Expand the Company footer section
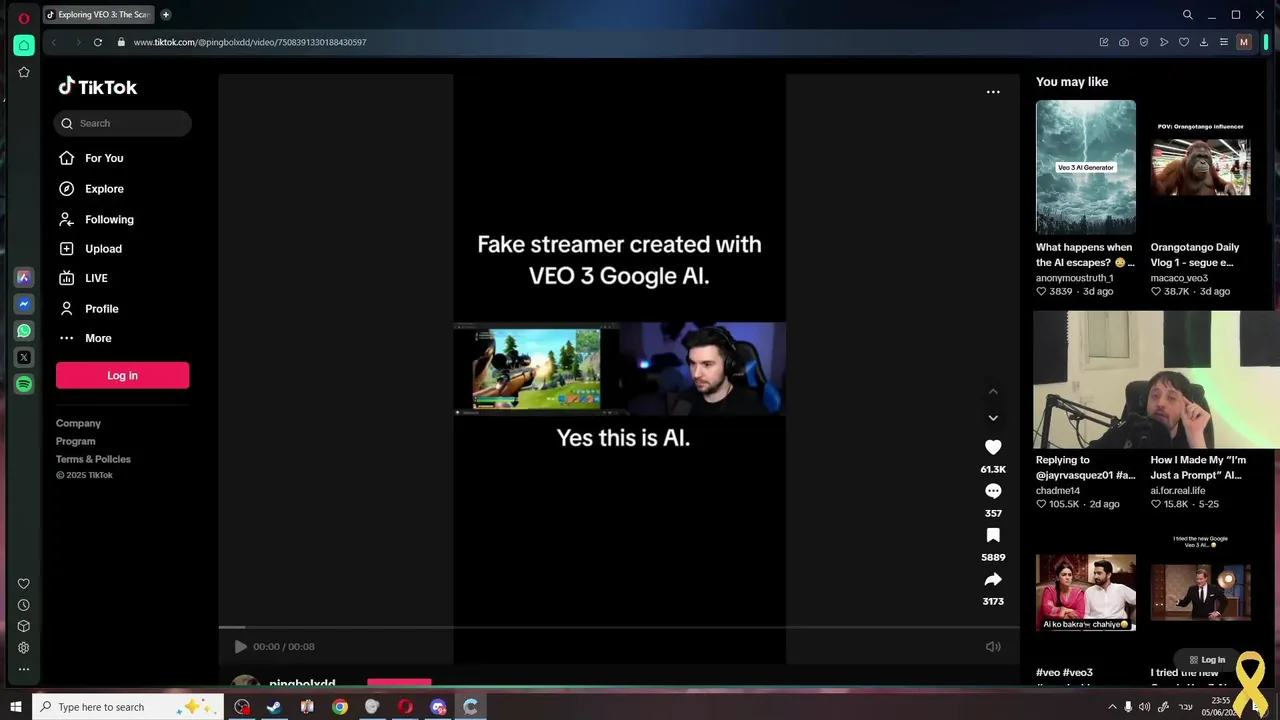Image resolution: width=1280 pixels, height=720 pixels. 78,423
